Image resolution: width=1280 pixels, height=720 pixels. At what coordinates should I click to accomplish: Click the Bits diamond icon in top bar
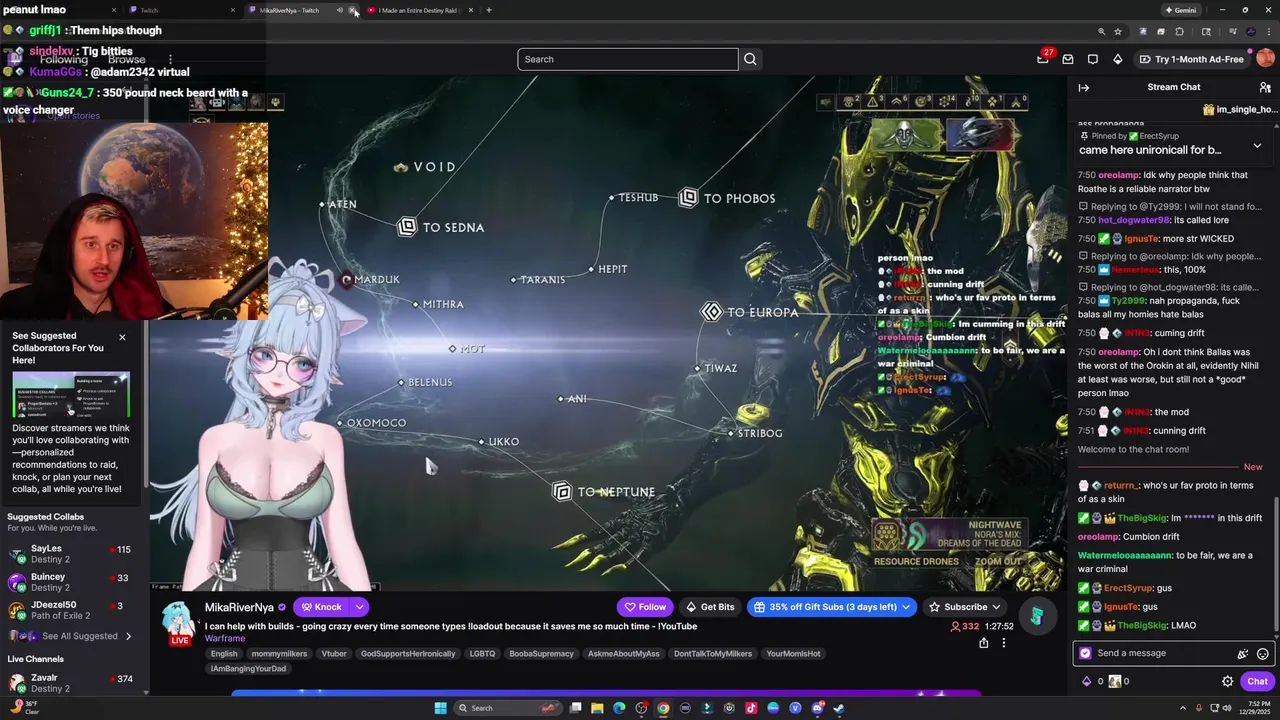click(x=1118, y=59)
